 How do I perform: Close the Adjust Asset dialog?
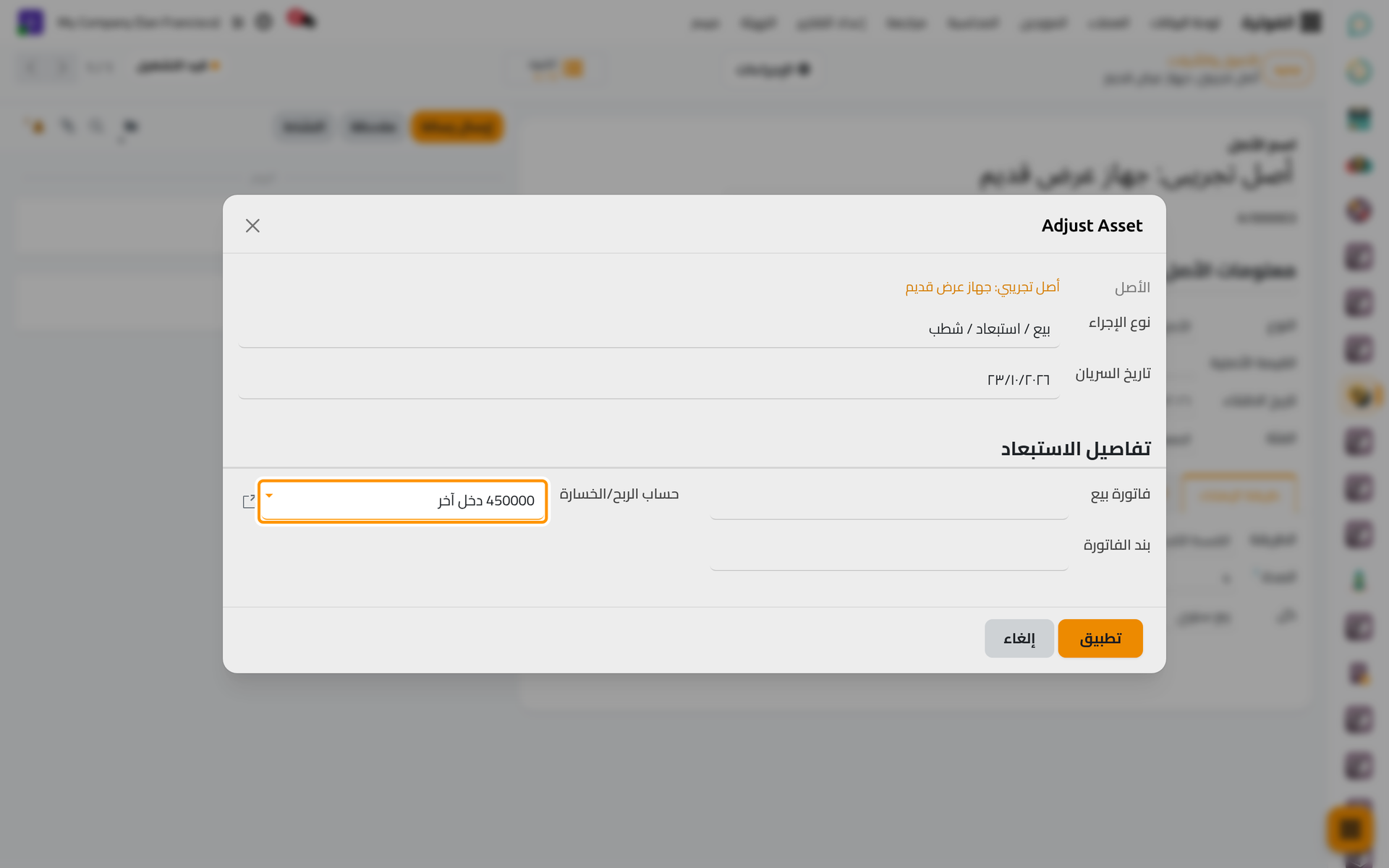coord(252,226)
